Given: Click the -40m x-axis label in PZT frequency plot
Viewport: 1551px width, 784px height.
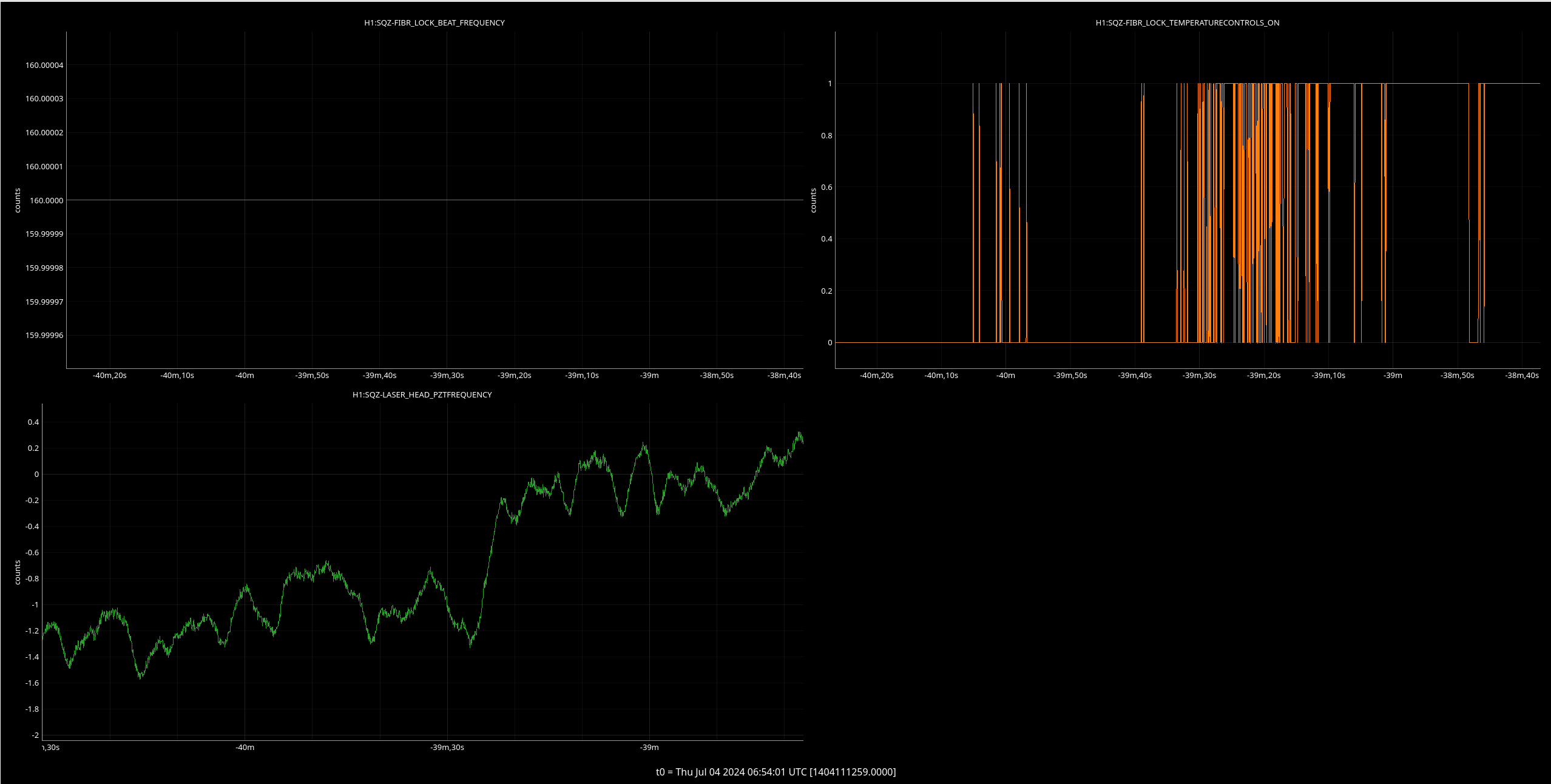Looking at the screenshot, I should pos(245,747).
